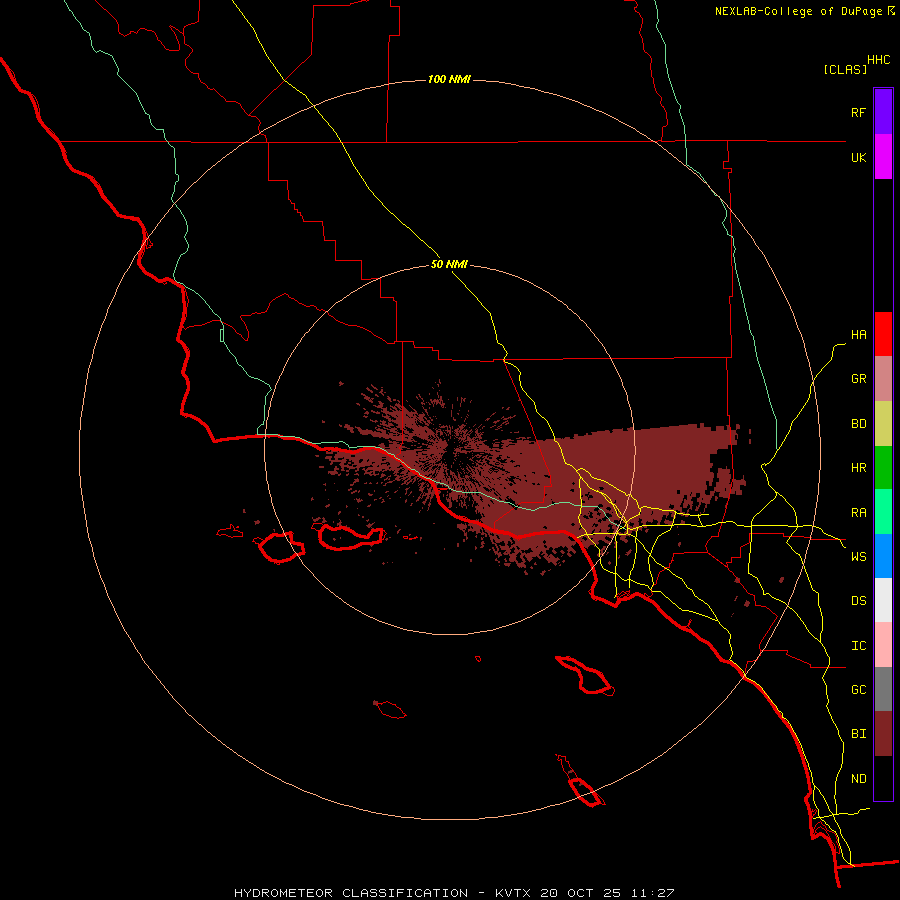
Task: Click the DS legend label
Action: [x=858, y=601]
